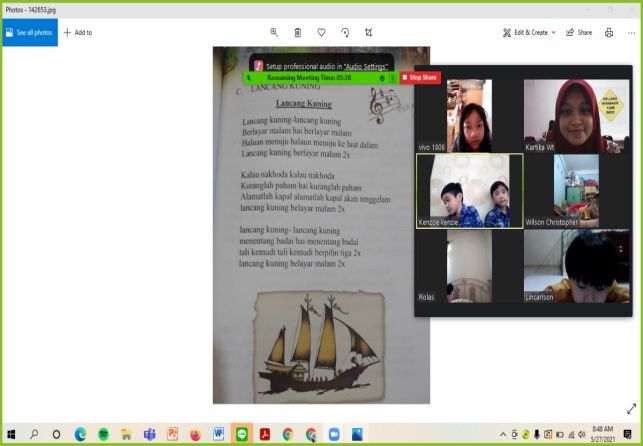Open the Chrome icon beside Acrobat in taskbar

click(x=288, y=434)
